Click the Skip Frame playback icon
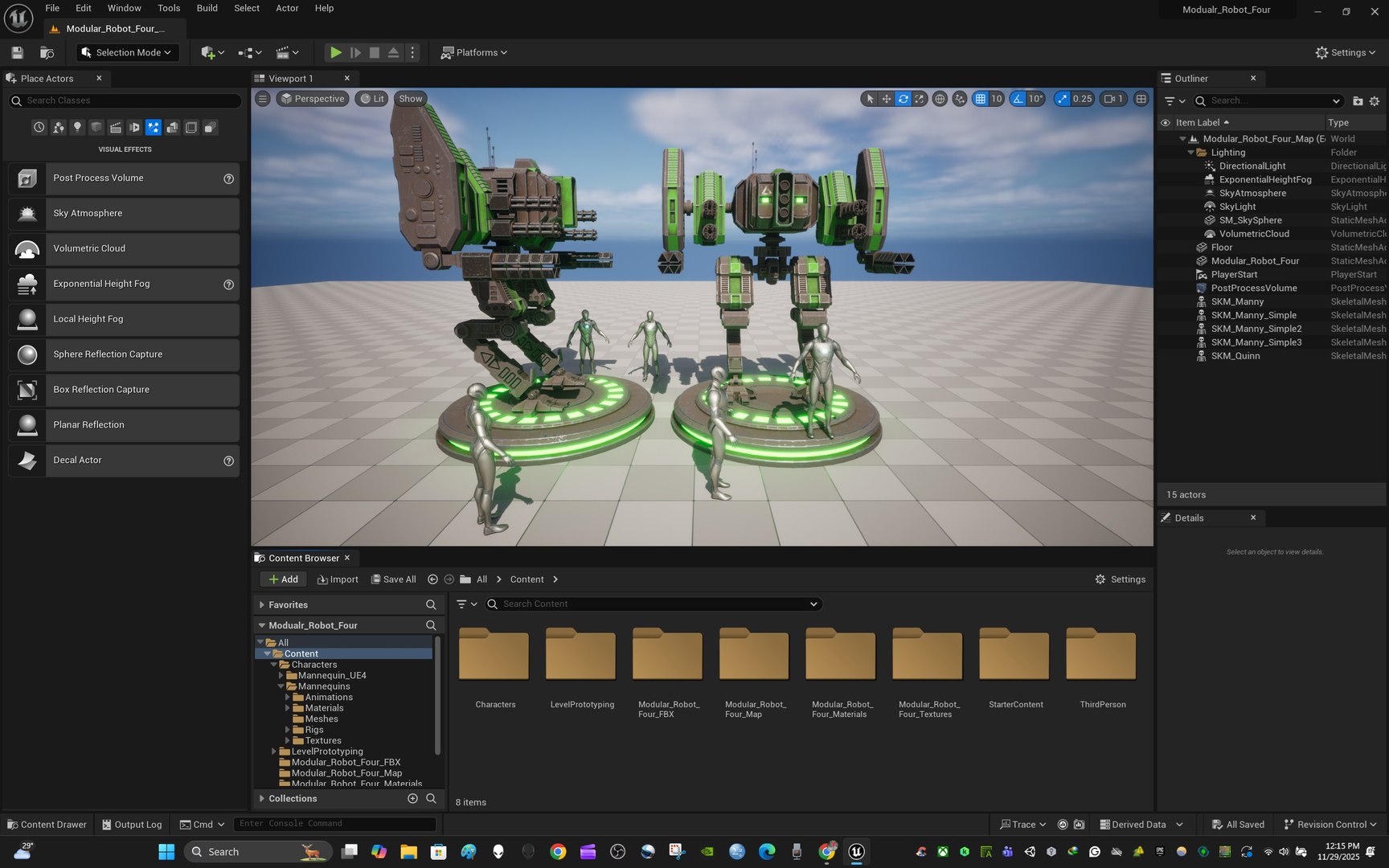Screen dimensions: 1389x868 (x=355, y=52)
